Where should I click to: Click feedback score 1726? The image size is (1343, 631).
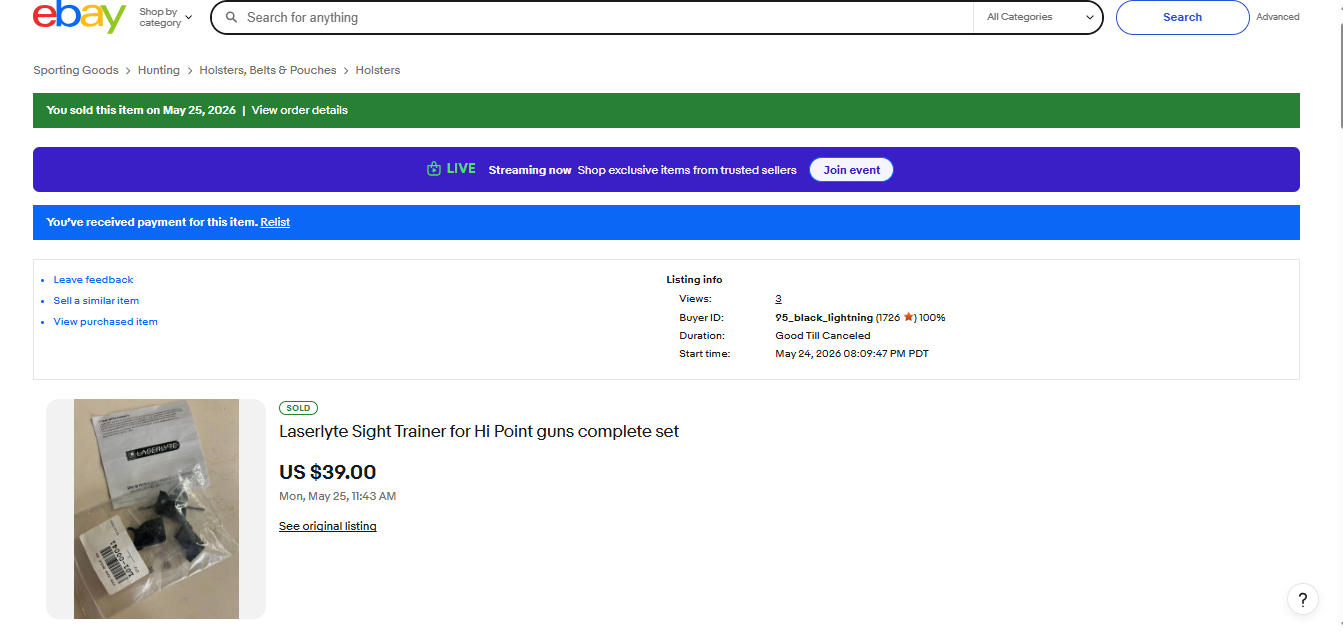(890, 317)
